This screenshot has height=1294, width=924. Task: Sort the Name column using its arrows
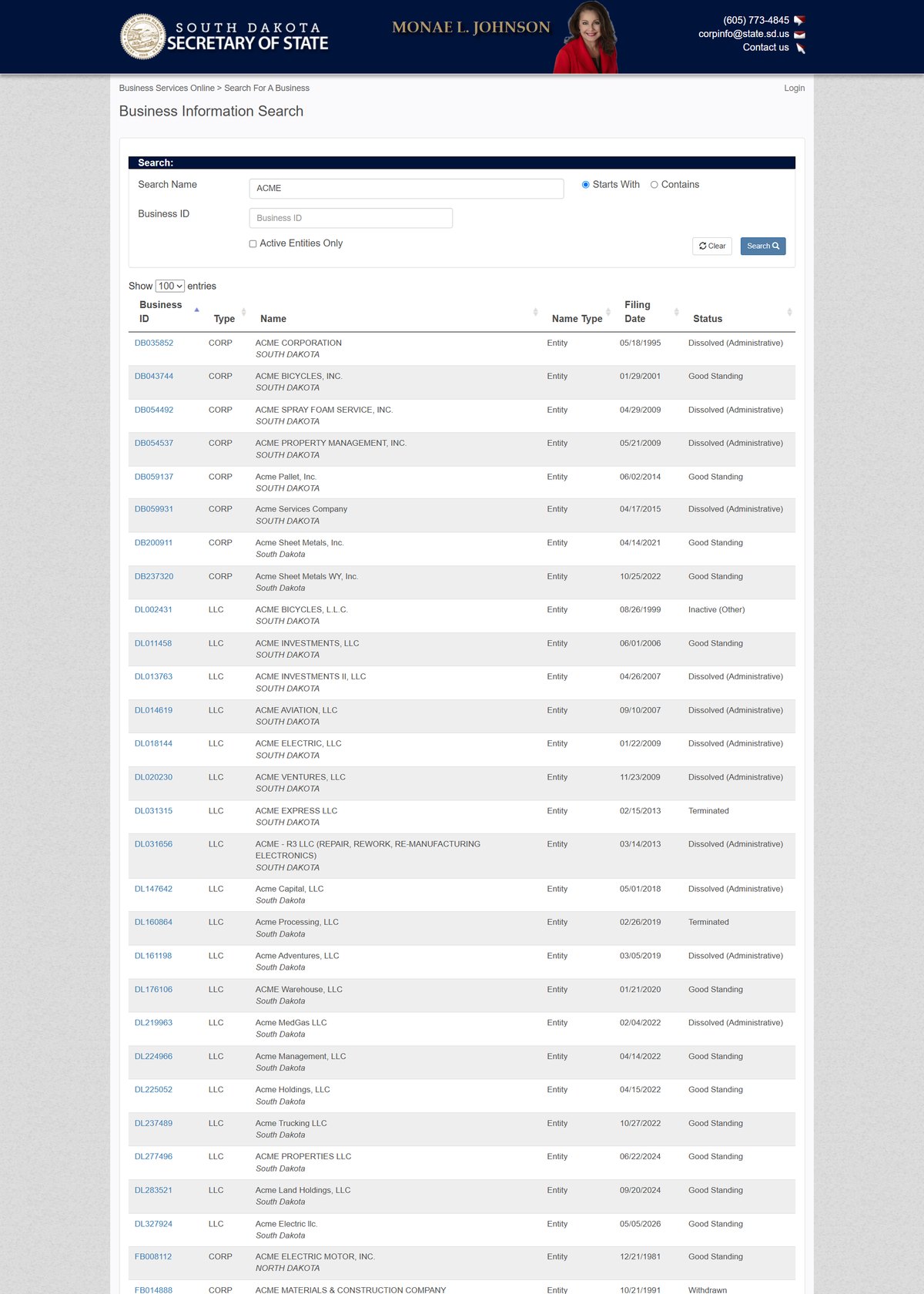[535, 312]
